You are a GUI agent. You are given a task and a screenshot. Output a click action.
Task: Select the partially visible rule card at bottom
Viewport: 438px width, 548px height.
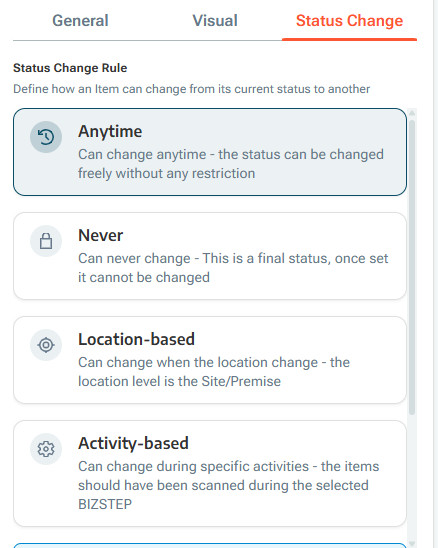210,546
